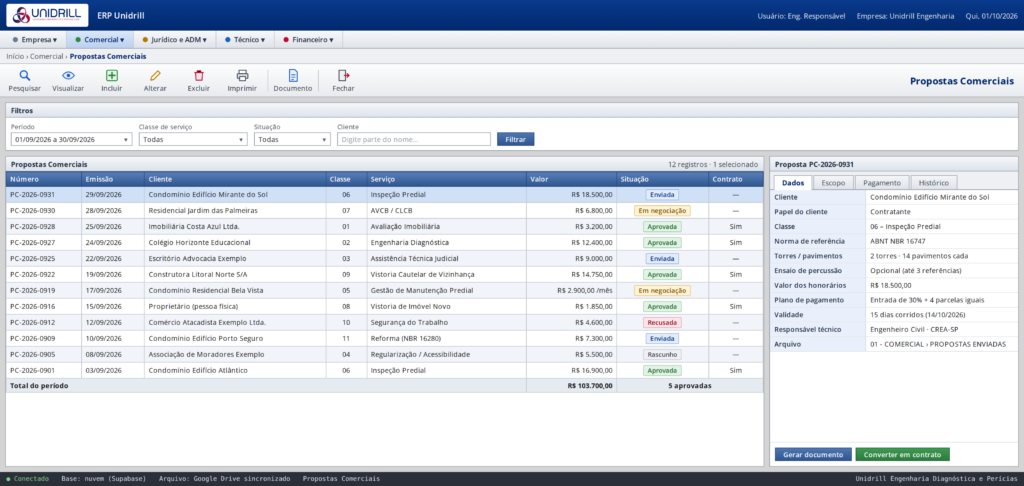Click the Em negociação badge for PC-2026-0930
Image resolution: width=1024 pixels, height=486 pixels.
[x=662, y=211]
